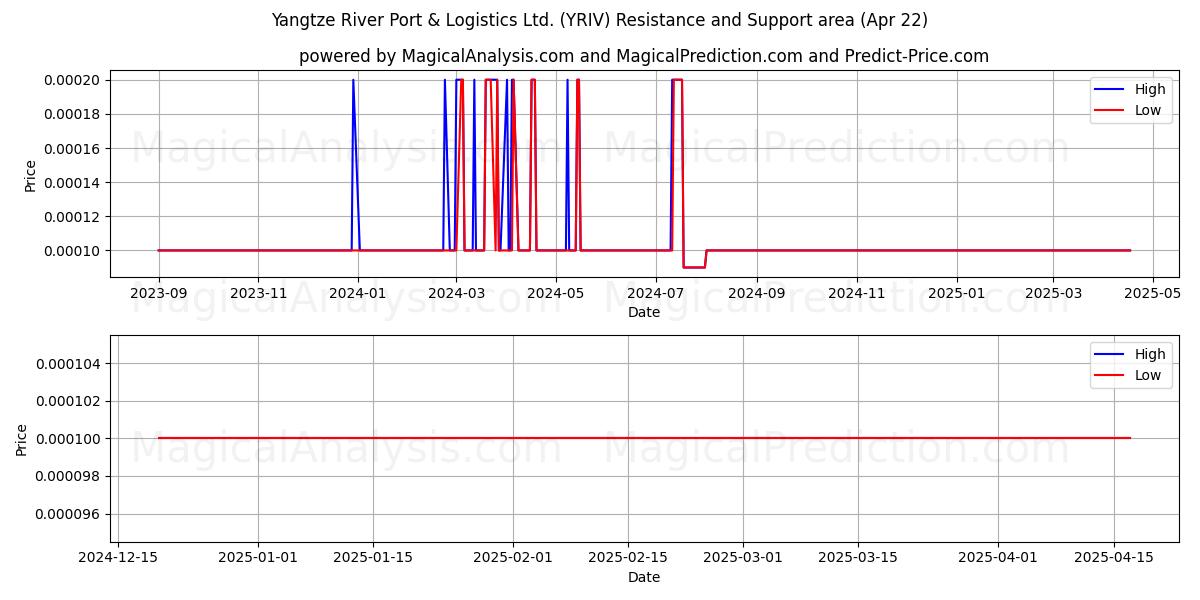Click the 2023-09 x-axis tick label
Image resolution: width=1200 pixels, height=600 pixels.
coord(159,293)
